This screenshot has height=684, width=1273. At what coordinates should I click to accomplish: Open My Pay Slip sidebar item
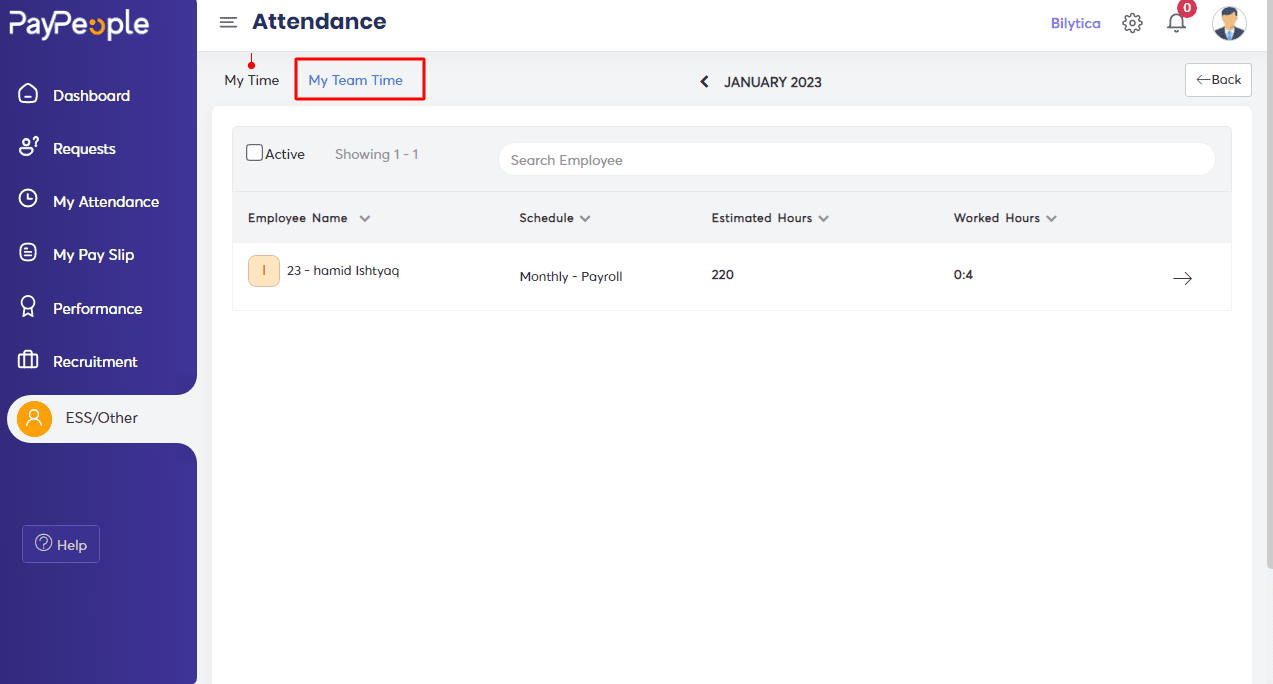click(93, 255)
